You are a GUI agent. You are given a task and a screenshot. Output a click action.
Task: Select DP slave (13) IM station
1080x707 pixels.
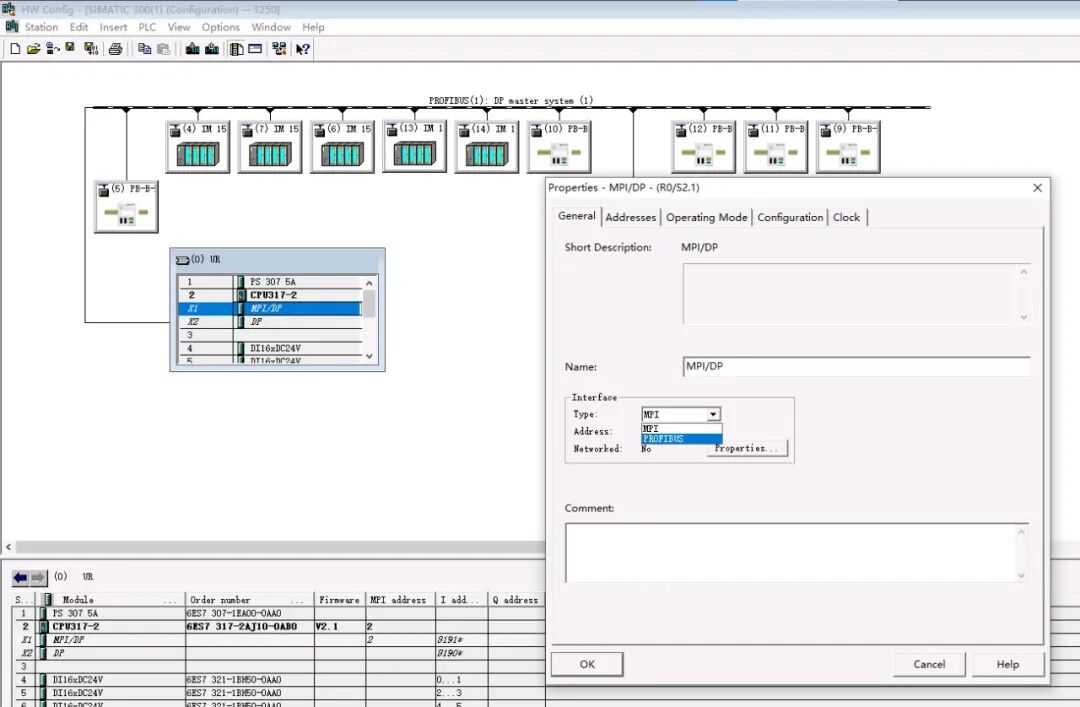click(415, 147)
